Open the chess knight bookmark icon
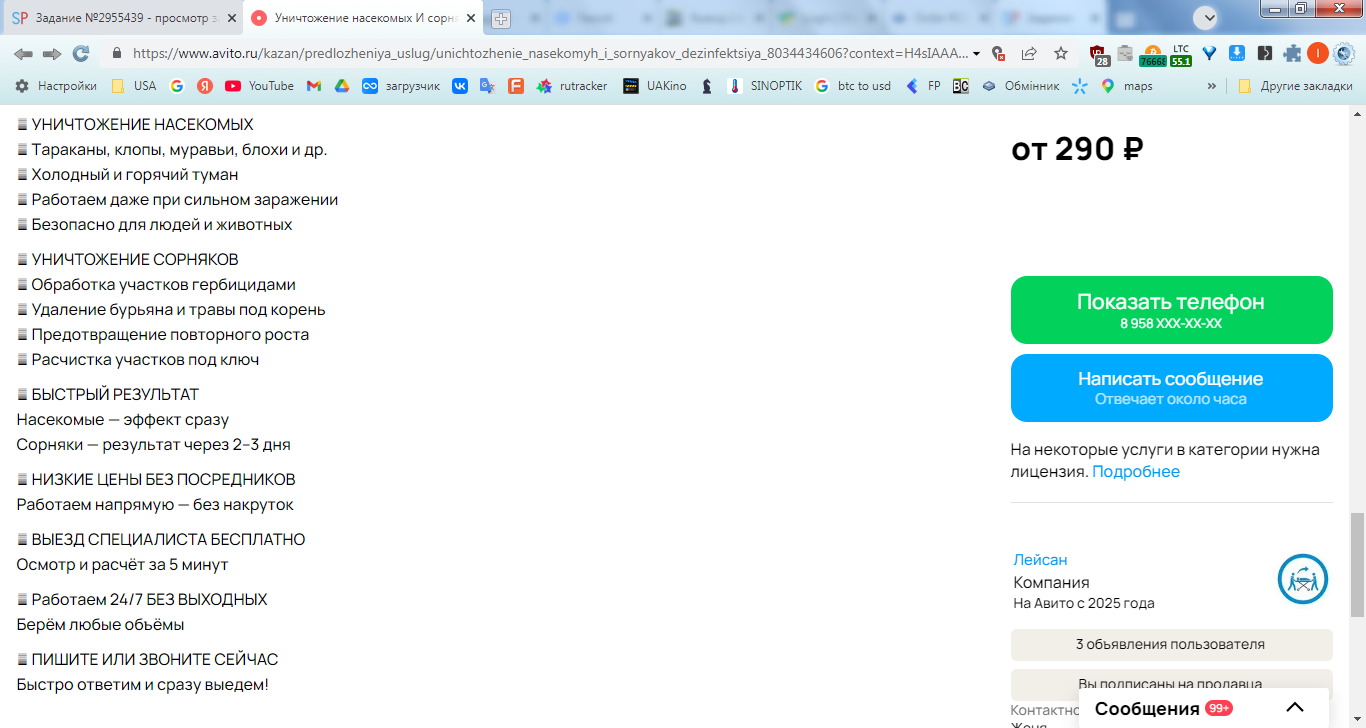1366x728 pixels. tap(707, 86)
